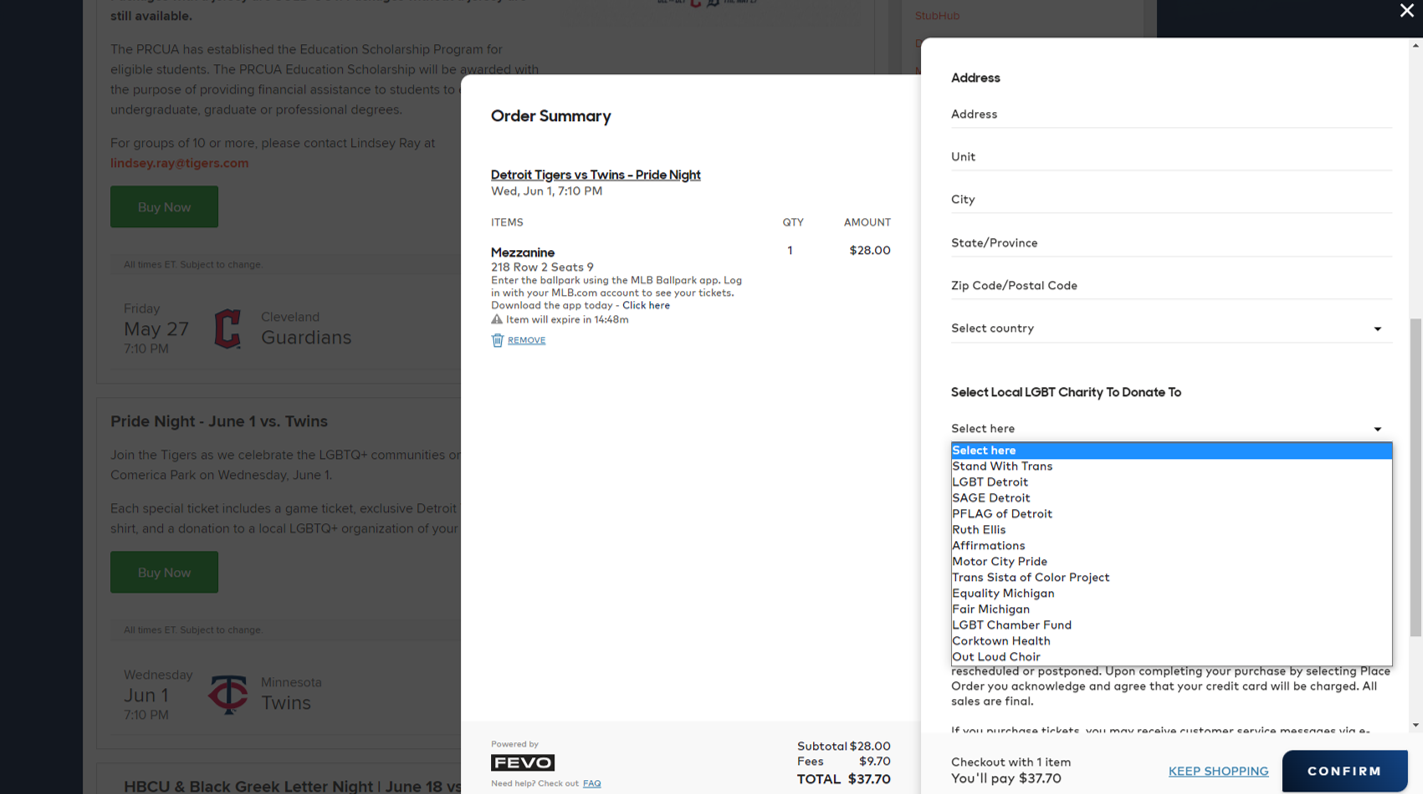Image resolution: width=1423 pixels, height=794 pixels.
Task: Click the trash icon to remove item
Action: [497, 340]
